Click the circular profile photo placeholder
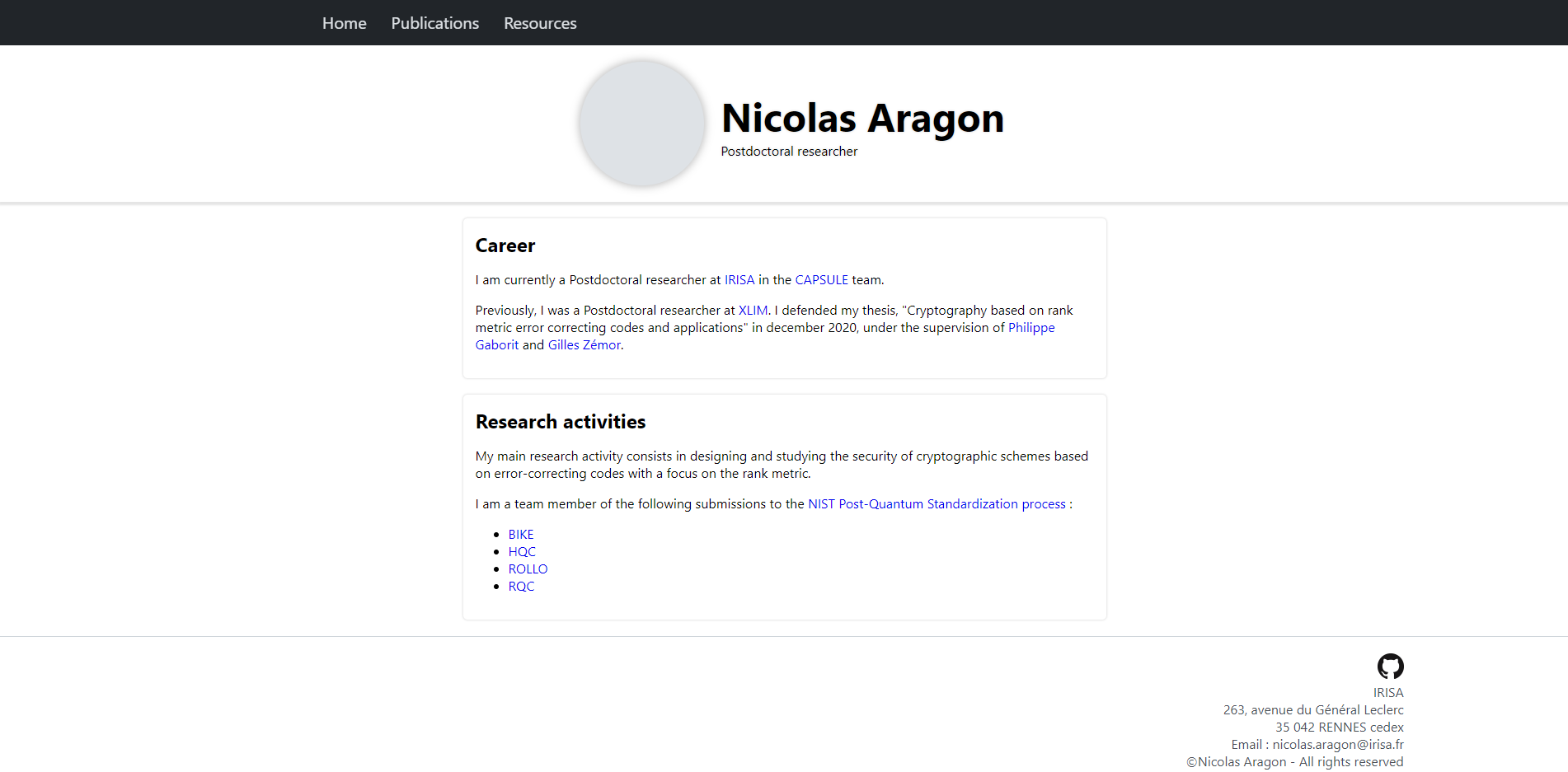The width and height of the screenshot is (1568, 772). click(x=641, y=124)
